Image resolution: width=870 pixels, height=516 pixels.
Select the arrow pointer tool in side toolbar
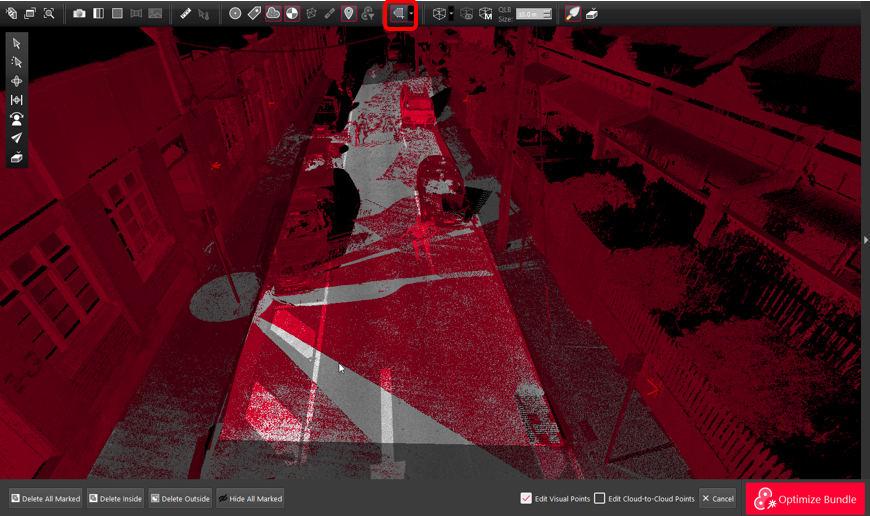pyautogui.click(x=16, y=44)
